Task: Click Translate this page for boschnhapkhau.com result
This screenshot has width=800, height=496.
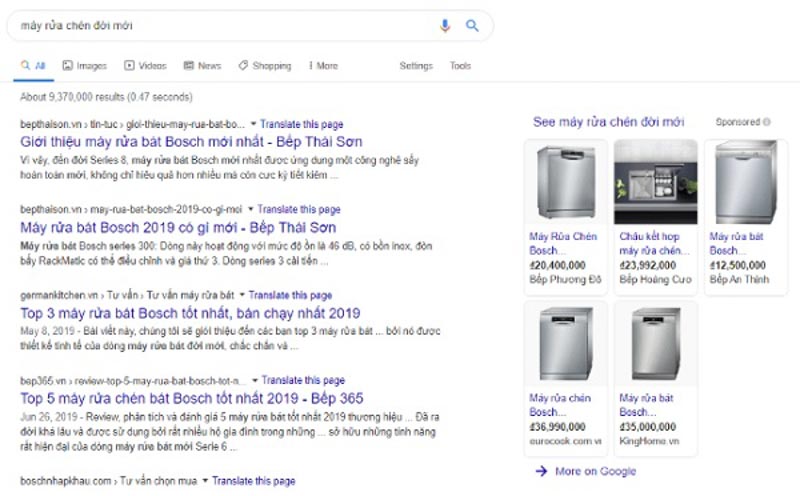Action: (x=254, y=481)
